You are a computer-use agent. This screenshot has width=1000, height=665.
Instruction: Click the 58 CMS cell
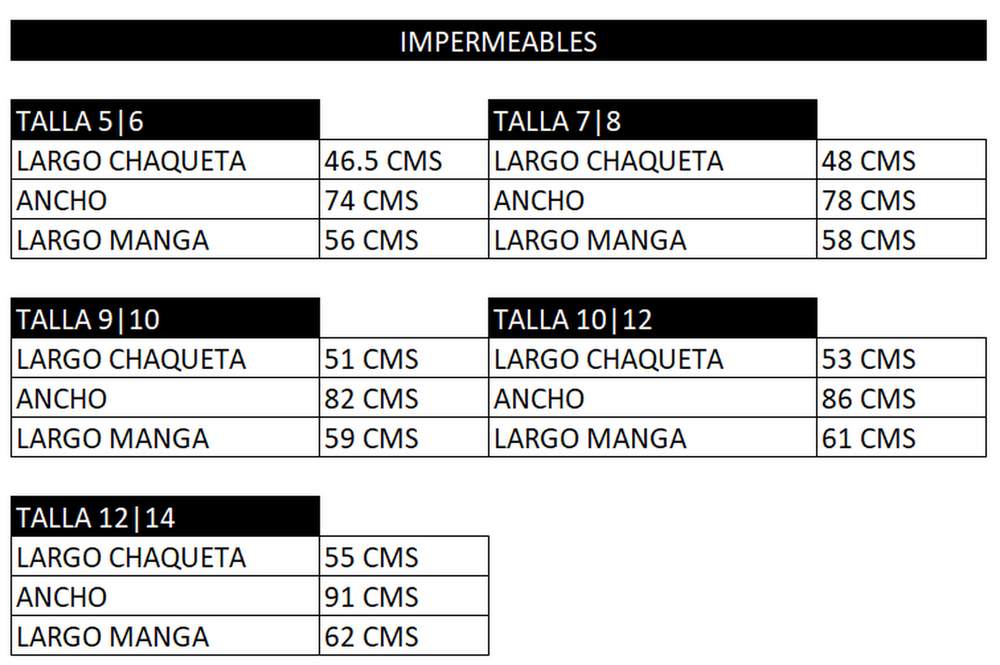click(x=900, y=240)
